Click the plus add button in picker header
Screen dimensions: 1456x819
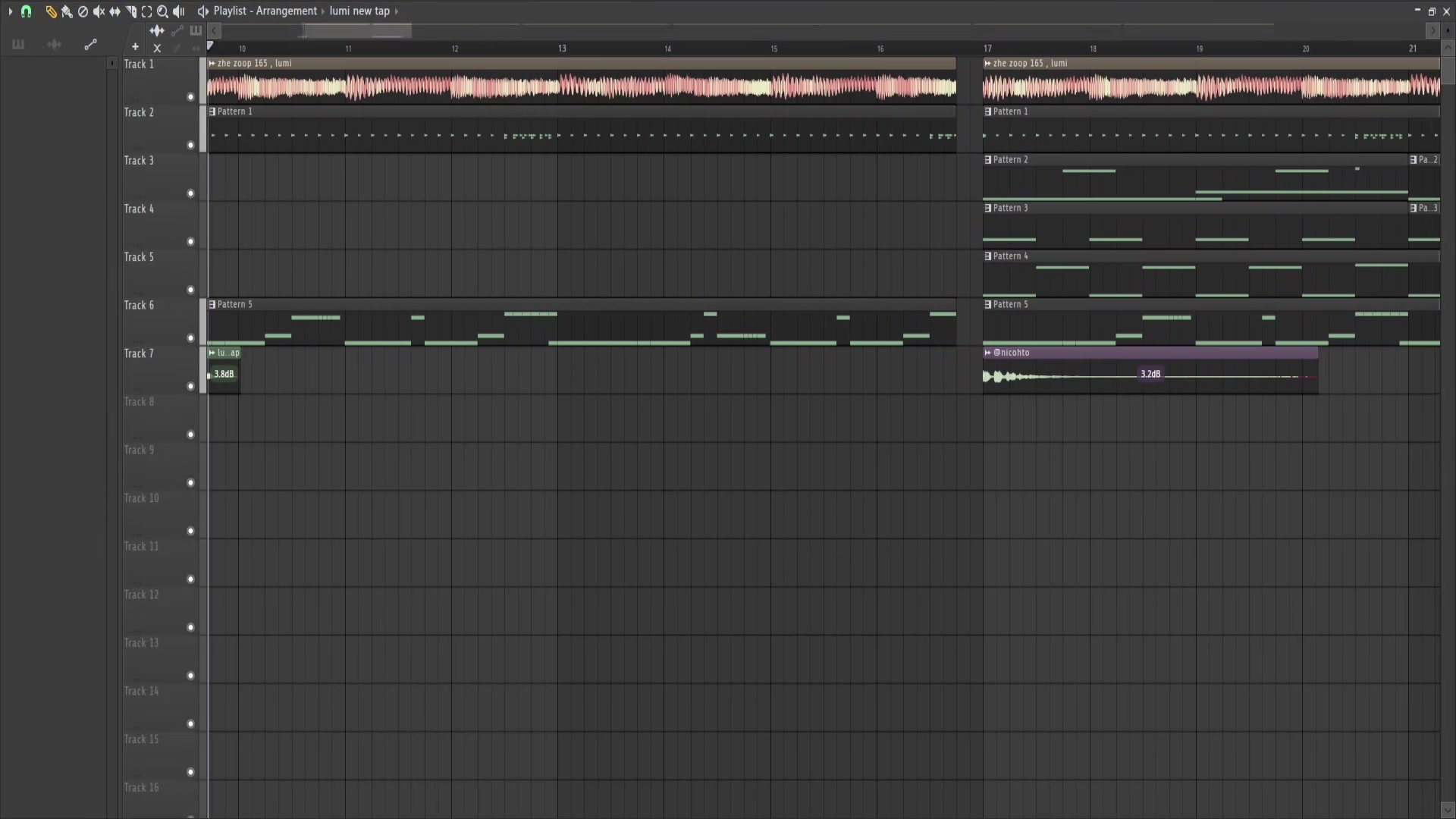pyautogui.click(x=135, y=47)
